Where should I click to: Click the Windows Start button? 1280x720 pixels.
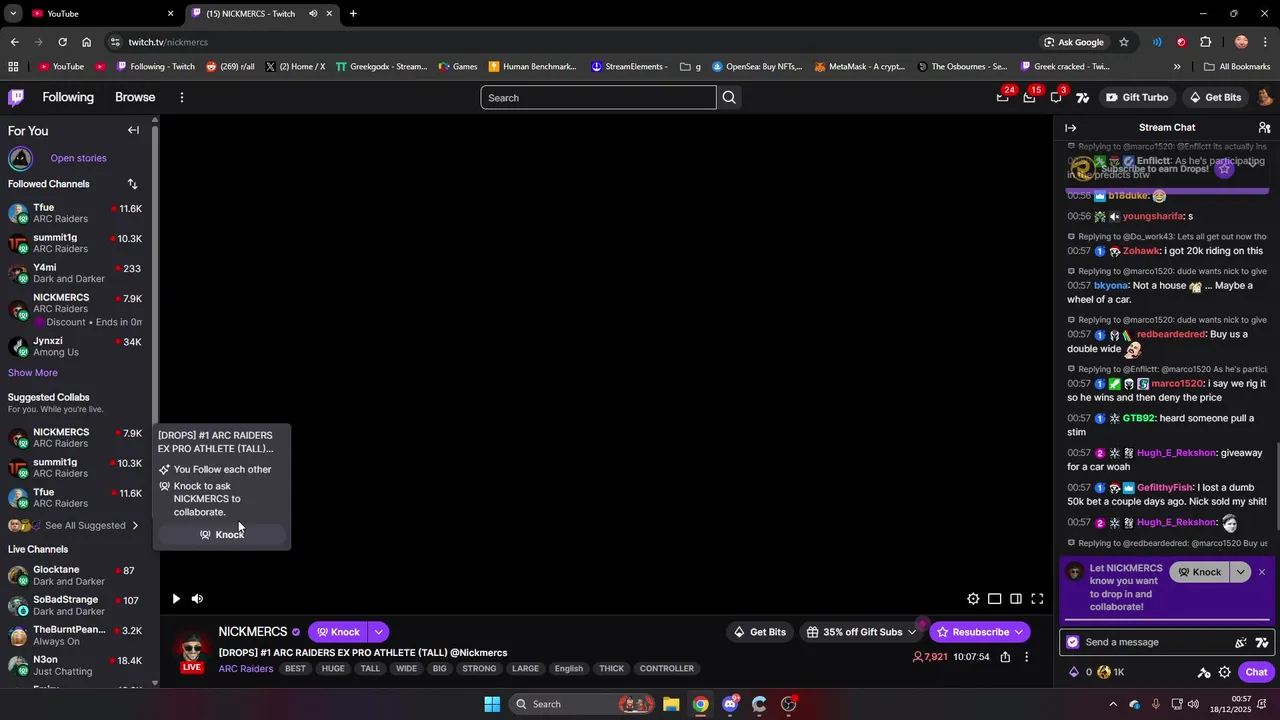[492, 704]
